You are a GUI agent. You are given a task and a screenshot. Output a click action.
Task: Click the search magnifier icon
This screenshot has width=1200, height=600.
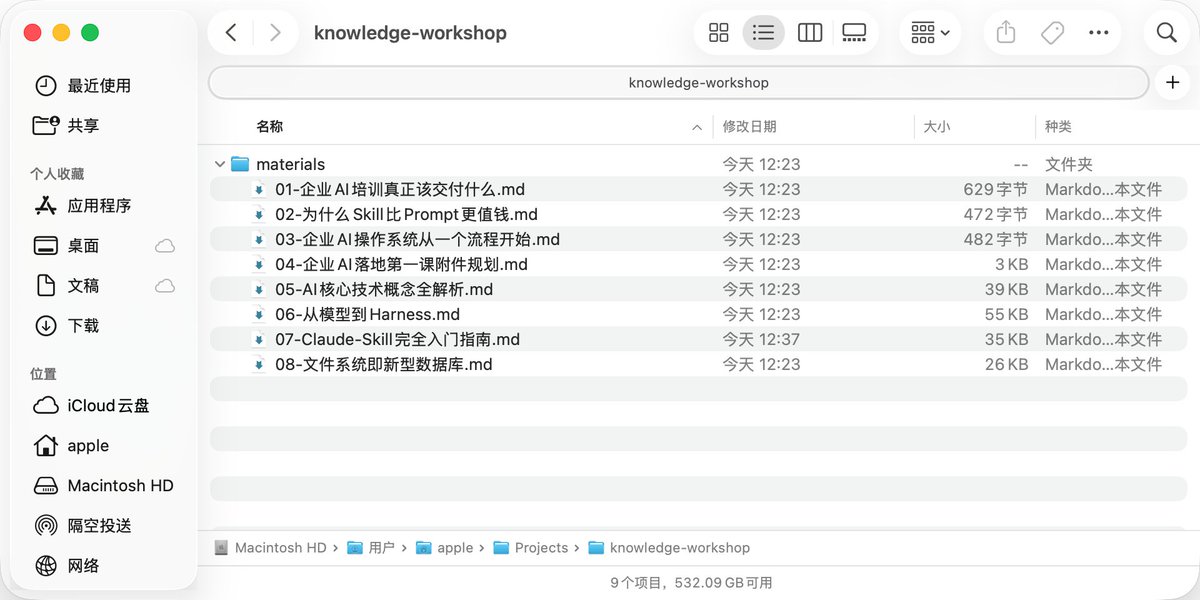(x=1166, y=33)
